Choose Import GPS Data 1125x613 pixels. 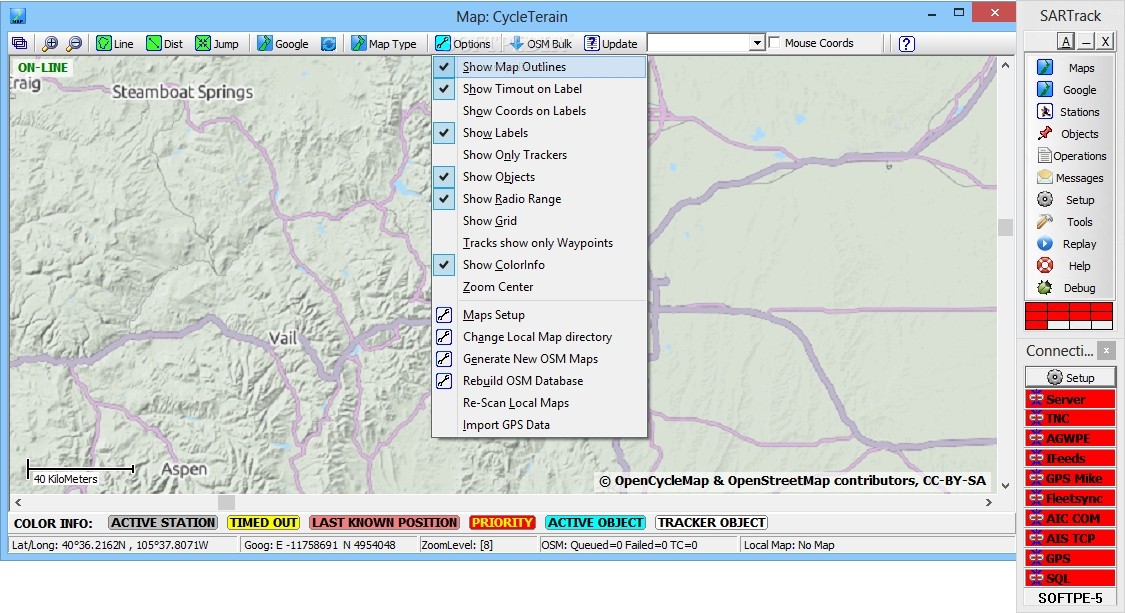(539, 425)
